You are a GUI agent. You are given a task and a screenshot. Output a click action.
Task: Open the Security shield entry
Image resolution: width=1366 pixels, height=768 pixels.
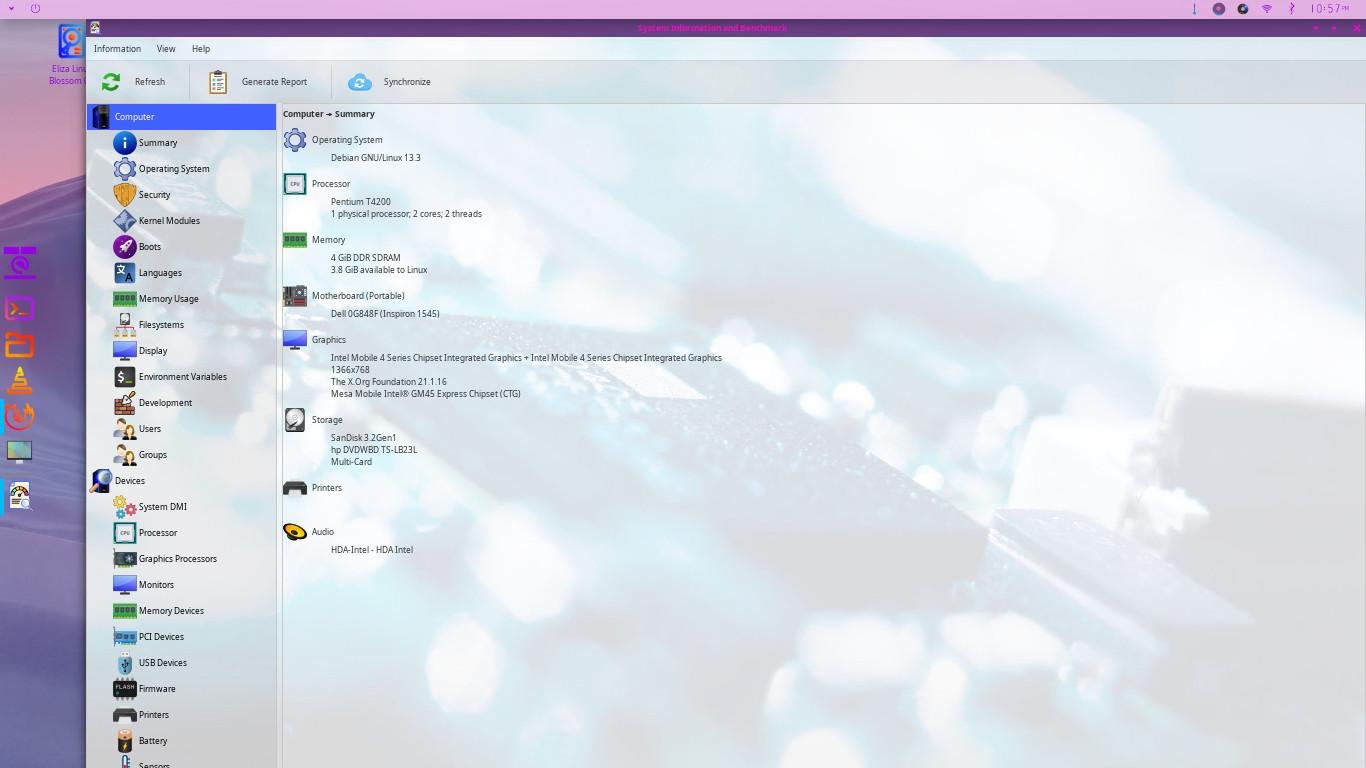tap(154, 195)
